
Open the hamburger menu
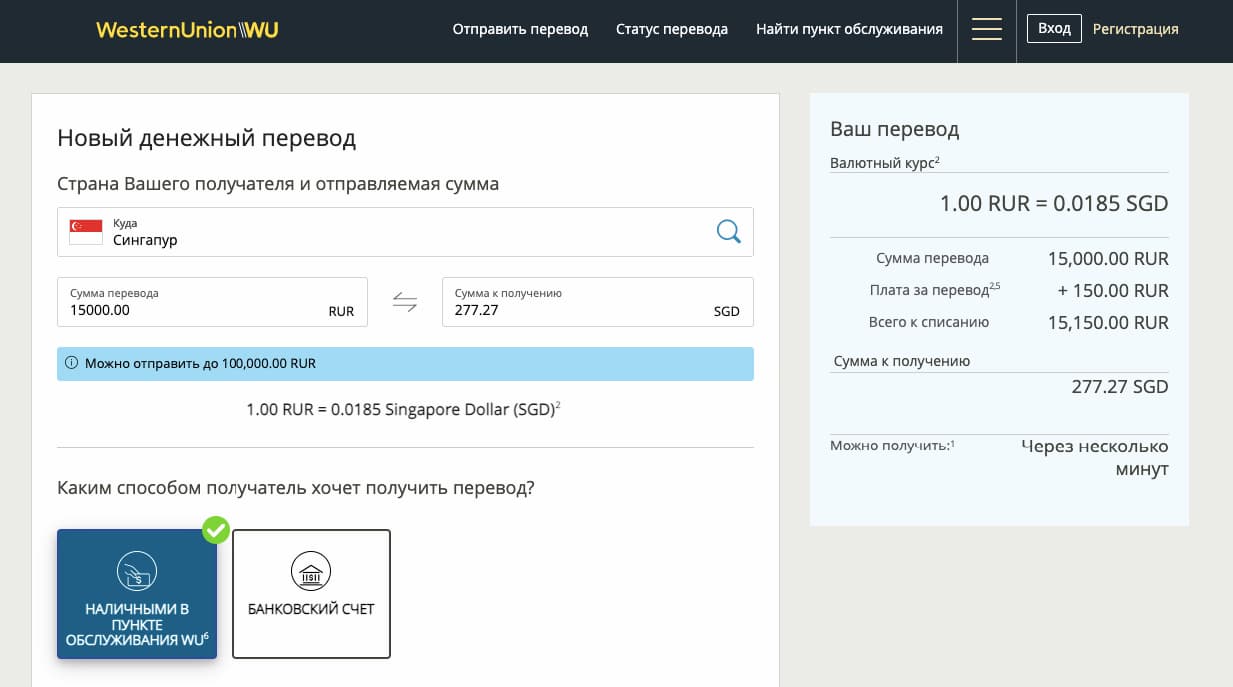click(987, 30)
